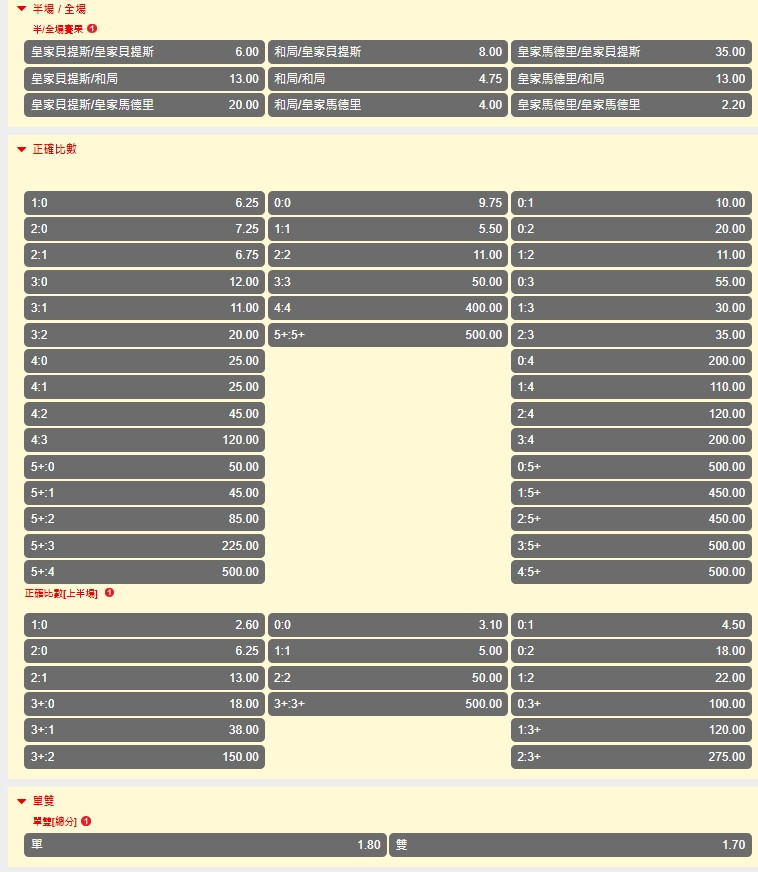Select 5+:5+ draw at 500.00
This screenshot has height=872, width=758.
[388, 334]
